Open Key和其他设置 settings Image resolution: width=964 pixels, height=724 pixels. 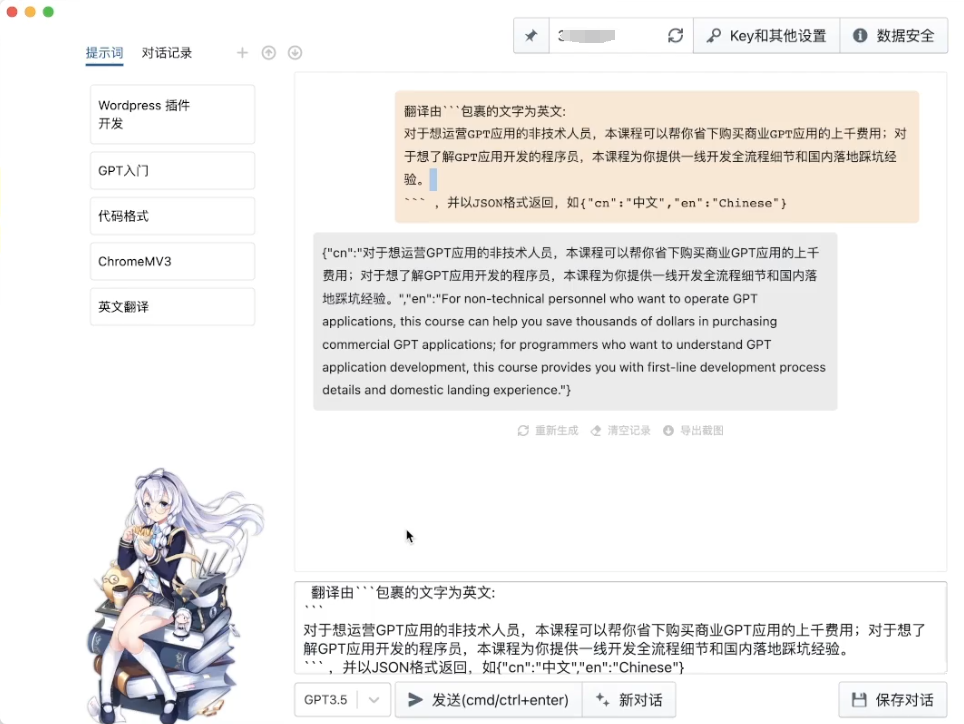[766, 36]
